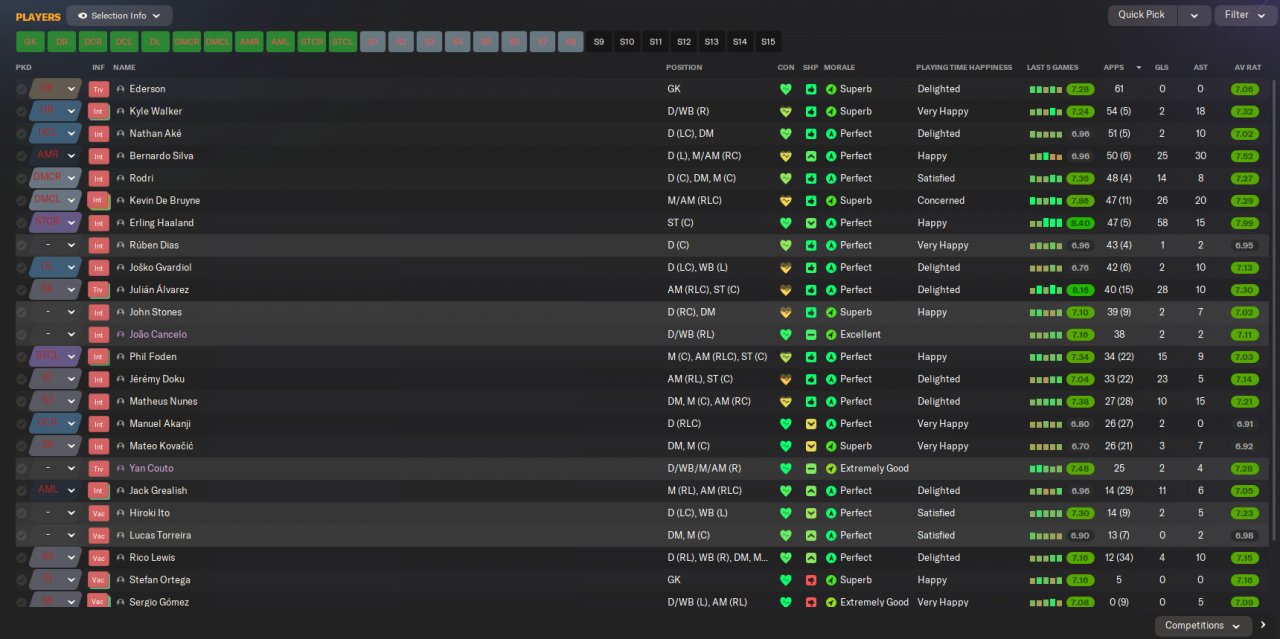1280x639 pixels.
Task: Click the sharpness icon for Erling Haaland
Action: (x=811, y=223)
